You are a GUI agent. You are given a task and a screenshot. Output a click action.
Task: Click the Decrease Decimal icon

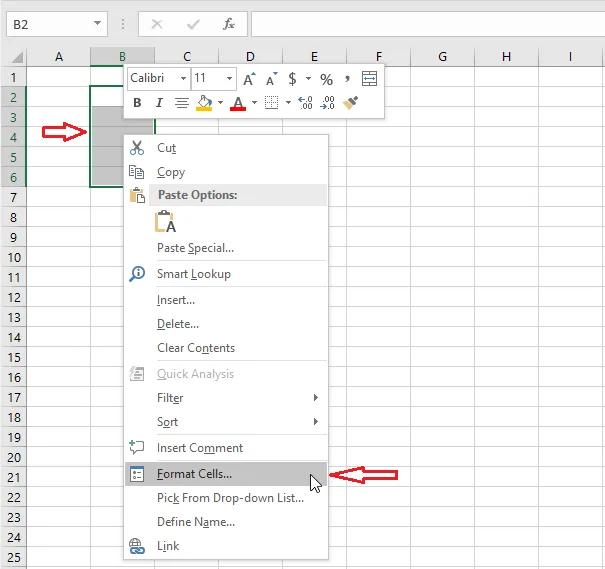[327, 103]
